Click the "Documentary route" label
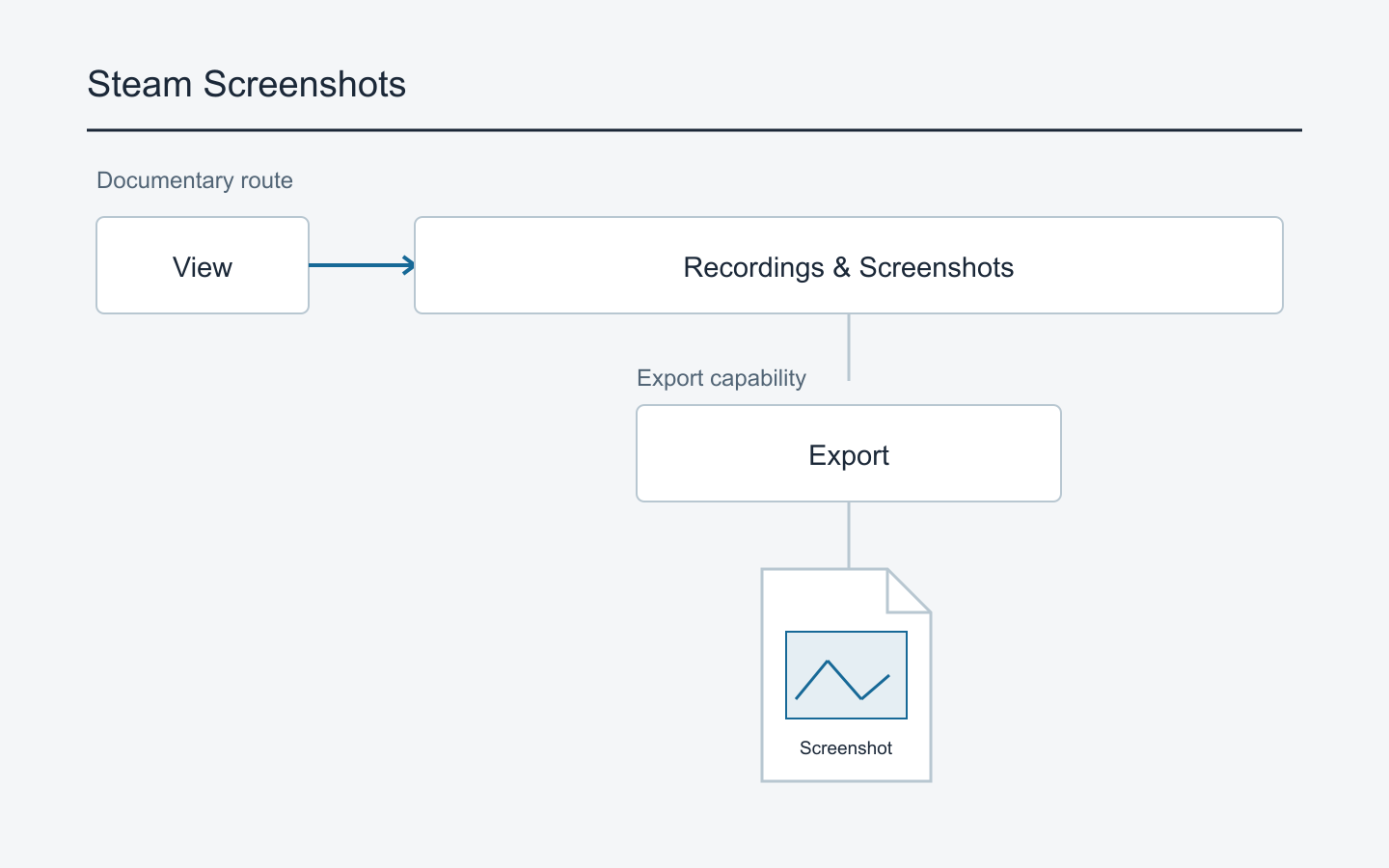Image resolution: width=1389 pixels, height=868 pixels. [195, 180]
